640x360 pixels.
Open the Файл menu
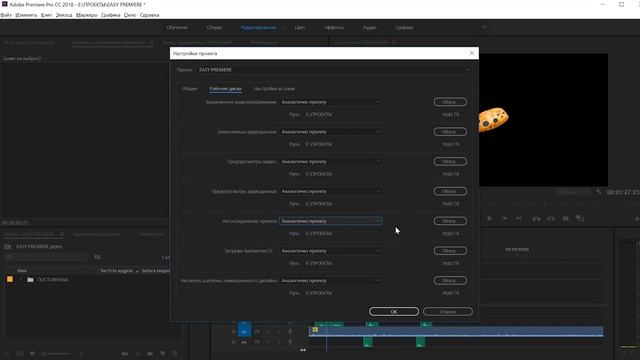pos(6,15)
